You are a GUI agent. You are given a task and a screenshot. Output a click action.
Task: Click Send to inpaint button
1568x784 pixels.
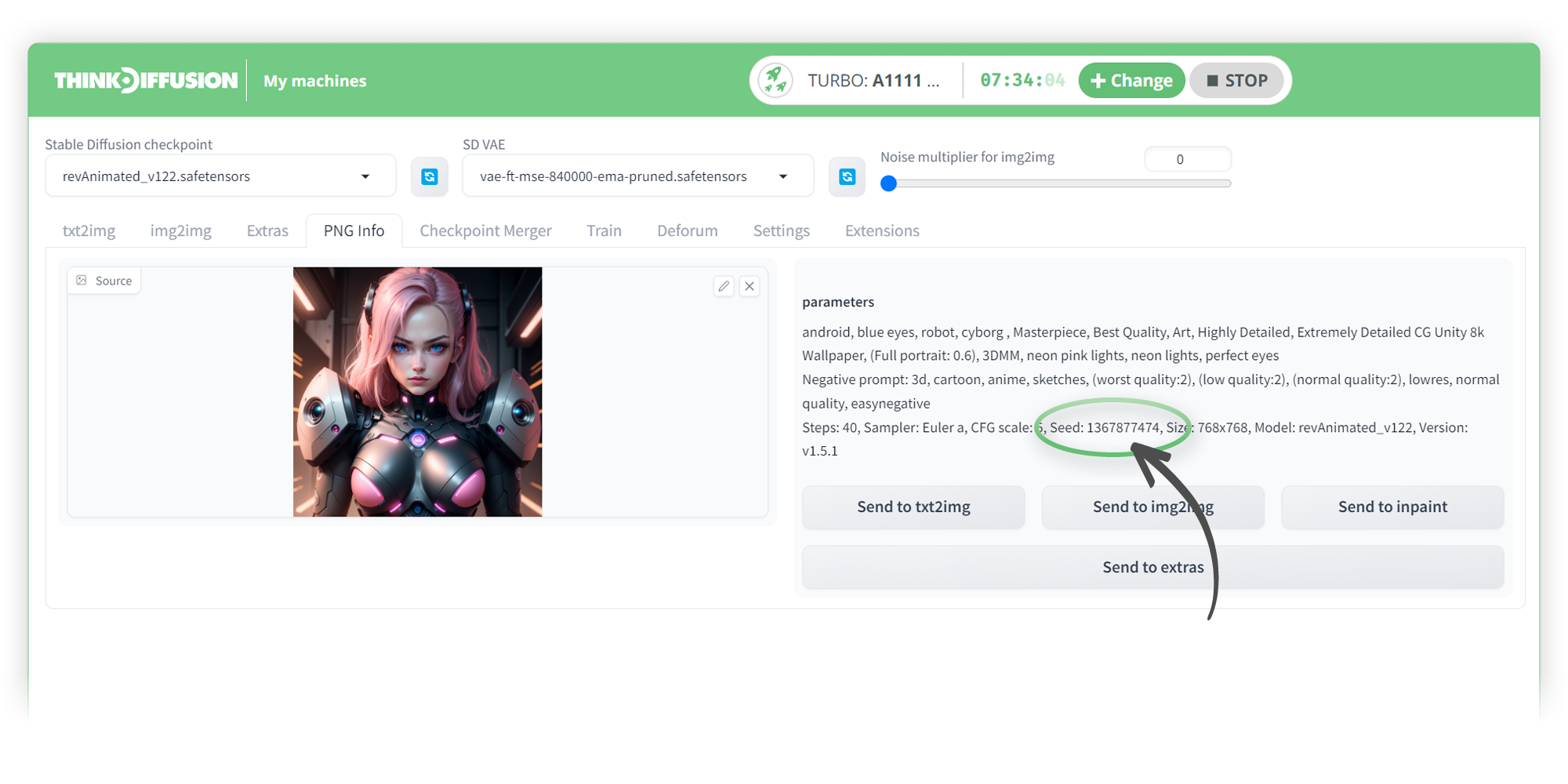click(1392, 506)
